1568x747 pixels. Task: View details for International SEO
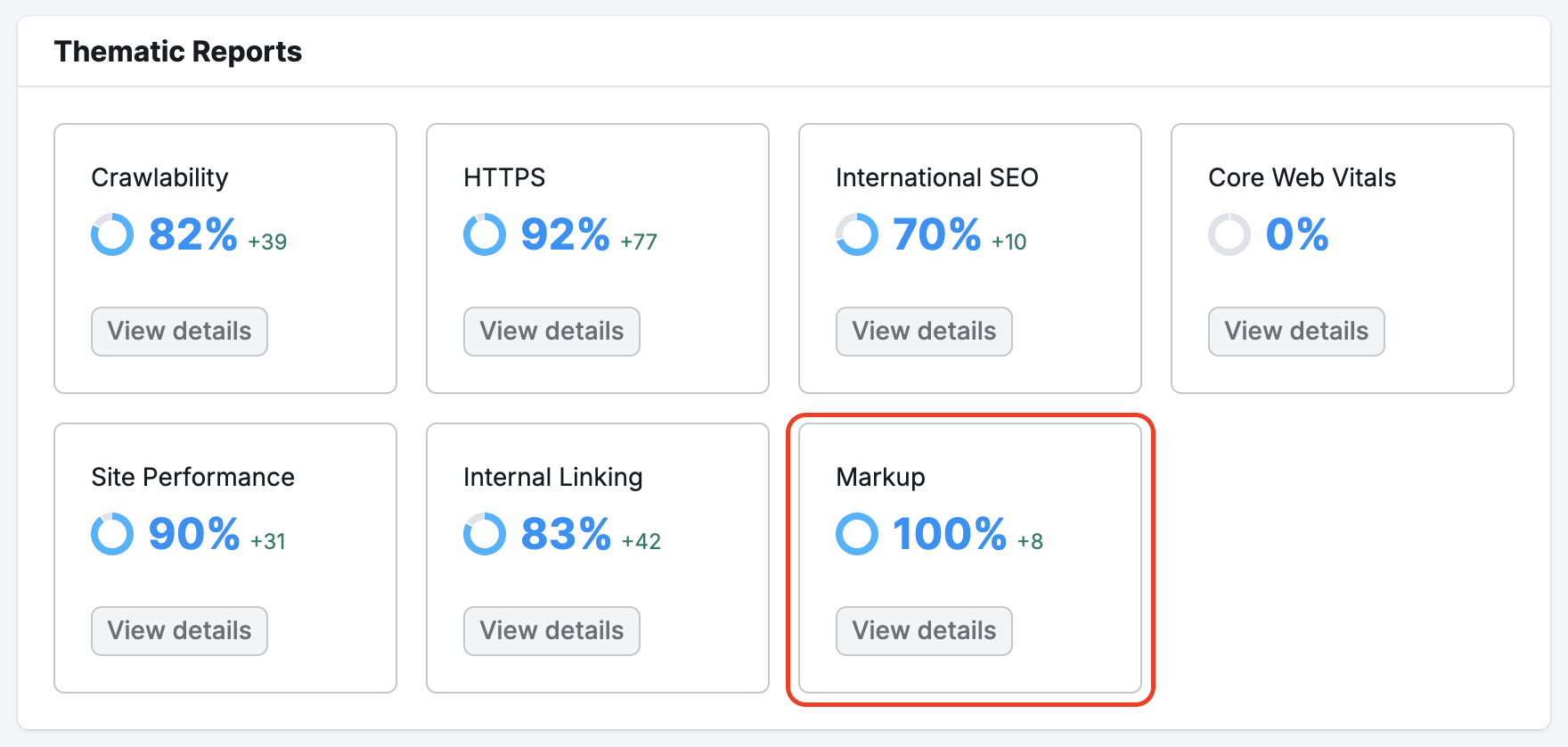(x=924, y=332)
